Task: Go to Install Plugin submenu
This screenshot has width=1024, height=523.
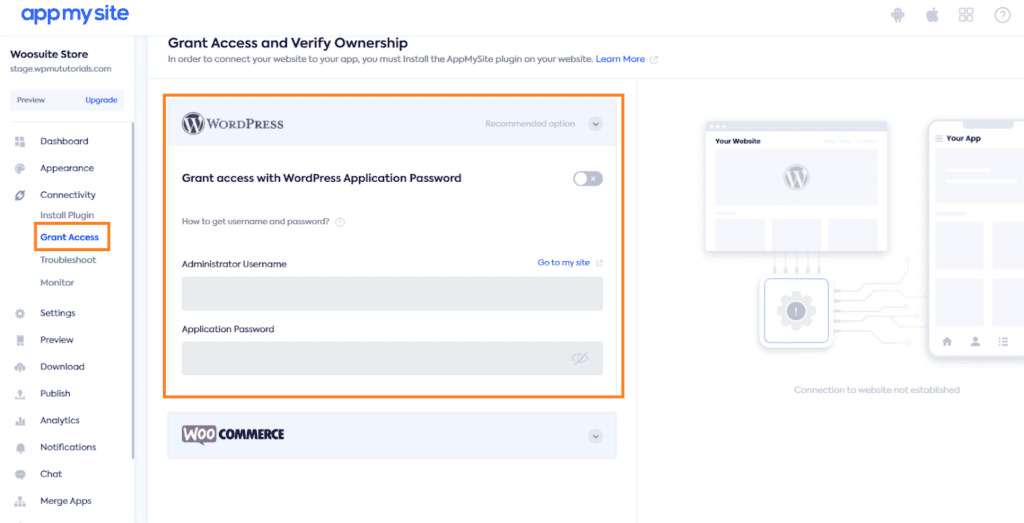Action: (x=67, y=215)
